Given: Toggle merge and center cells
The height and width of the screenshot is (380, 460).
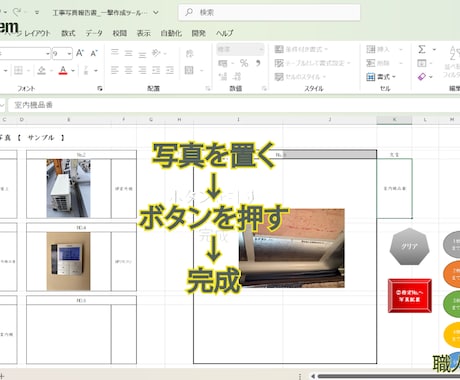Looking at the screenshot, I should tap(189, 70).
